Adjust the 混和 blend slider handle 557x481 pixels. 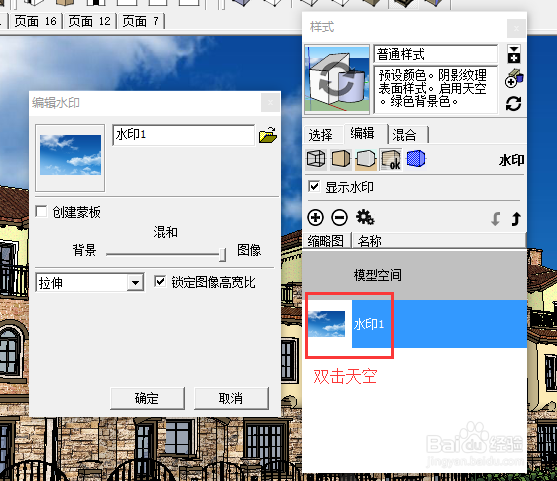(223, 255)
